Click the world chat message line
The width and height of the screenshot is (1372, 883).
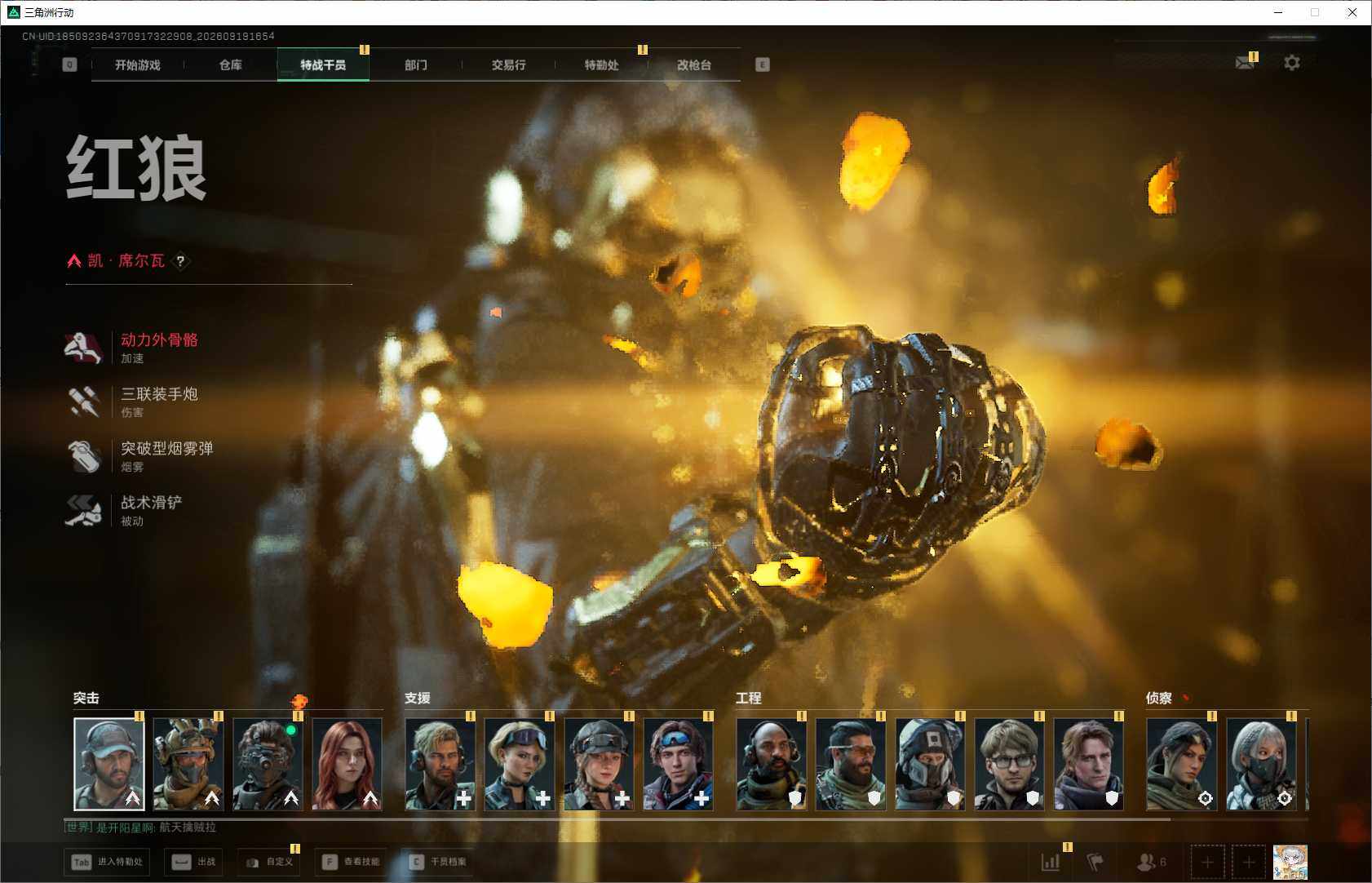pos(140,828)
